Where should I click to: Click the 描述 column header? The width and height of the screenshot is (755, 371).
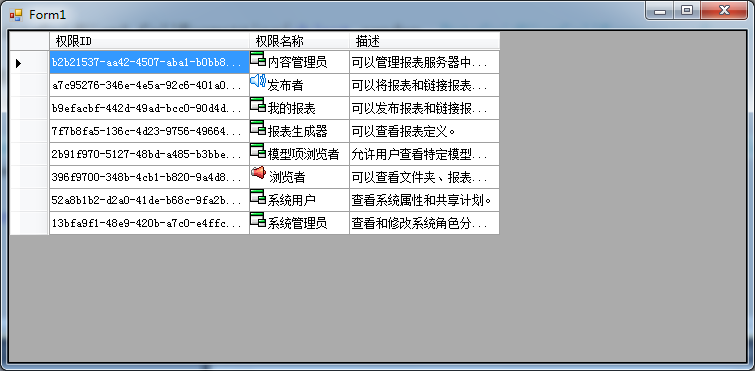(425, 41)
